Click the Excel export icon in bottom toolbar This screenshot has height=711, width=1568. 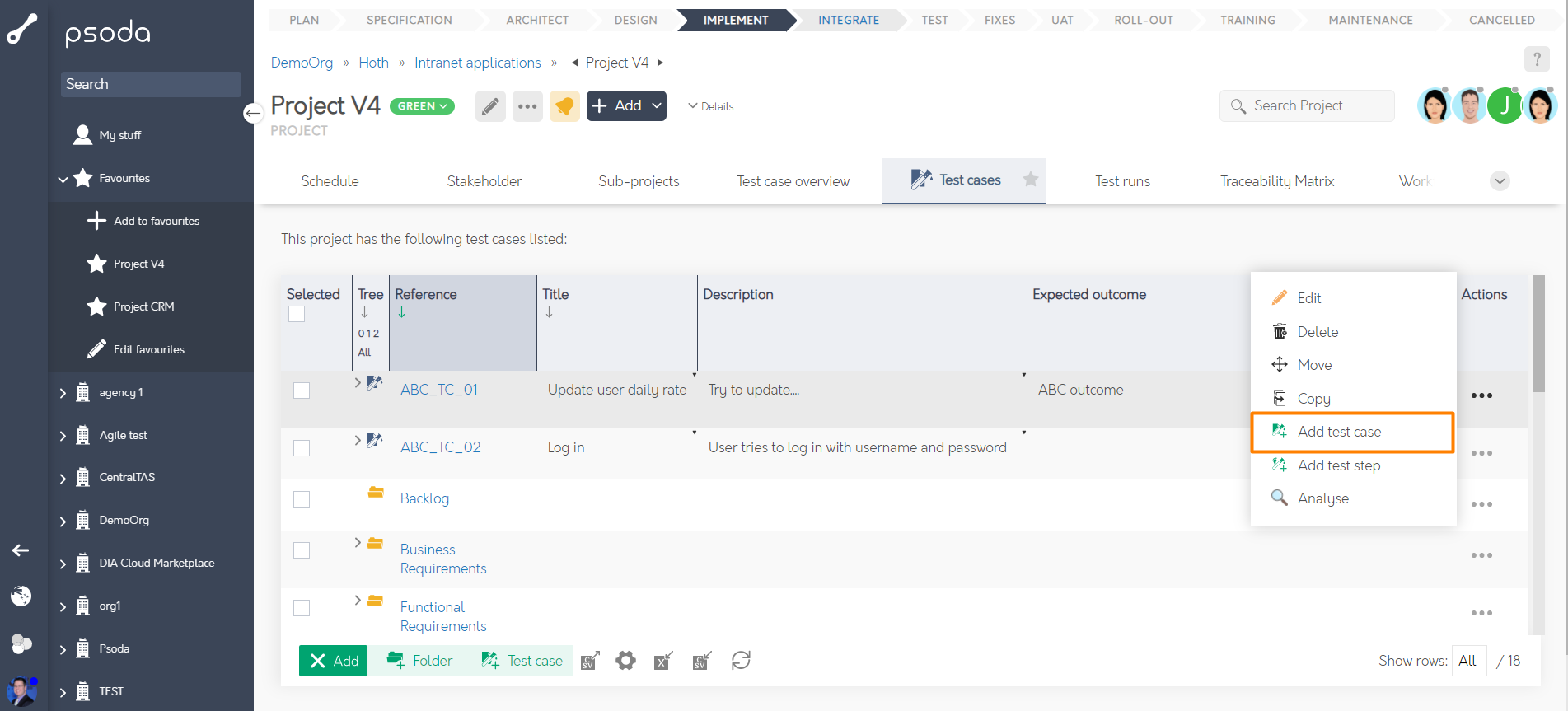[663, 660]
